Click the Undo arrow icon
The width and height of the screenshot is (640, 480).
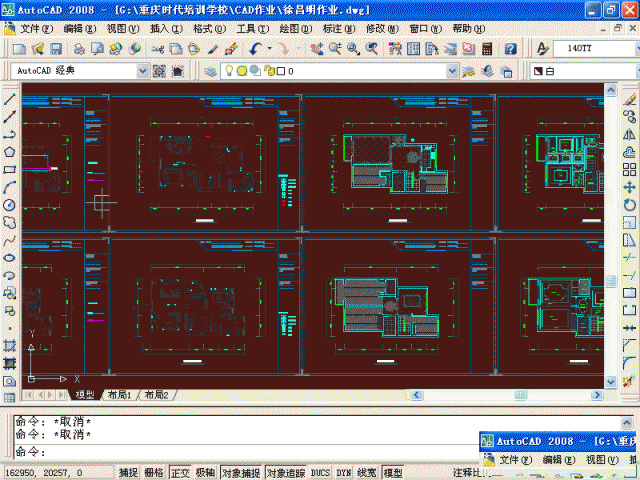(257, 48)
